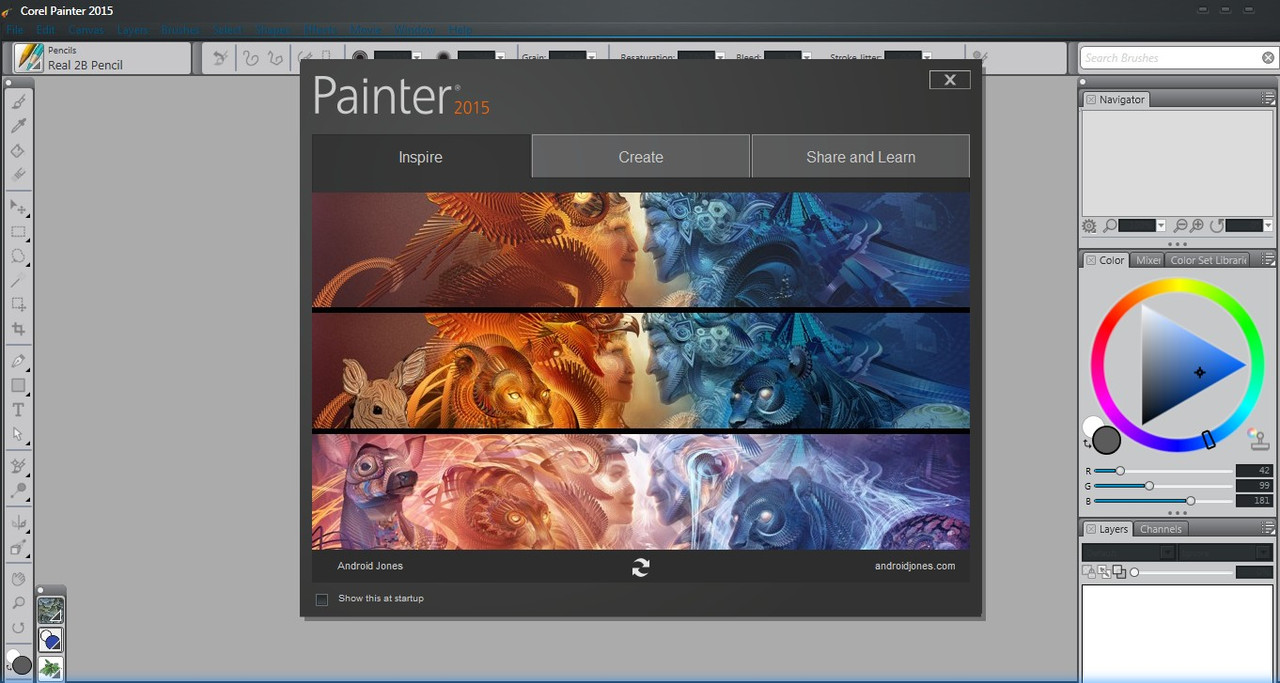This screenshot has width=1280, height=683.
Task: Open the Layers panel options menu
Action: (1268, 529)
